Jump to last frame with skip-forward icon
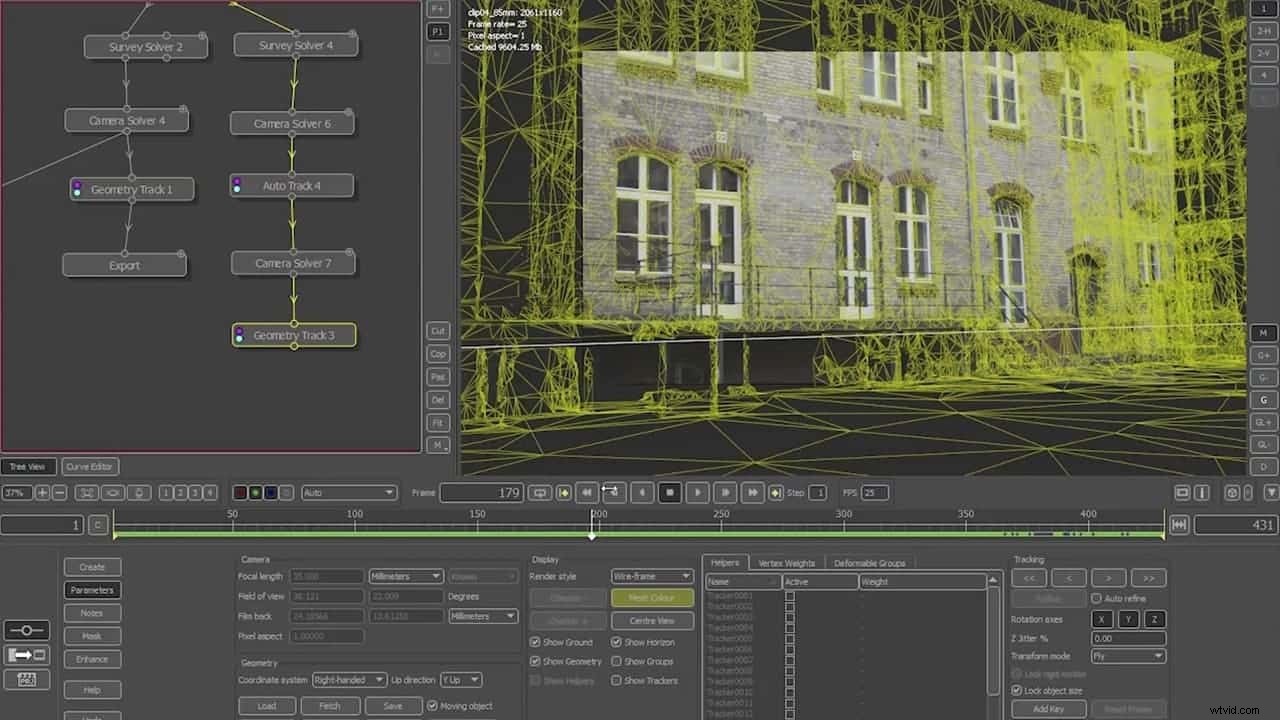The width and height of the screenshot is (1280, 720). coord(754,492)
